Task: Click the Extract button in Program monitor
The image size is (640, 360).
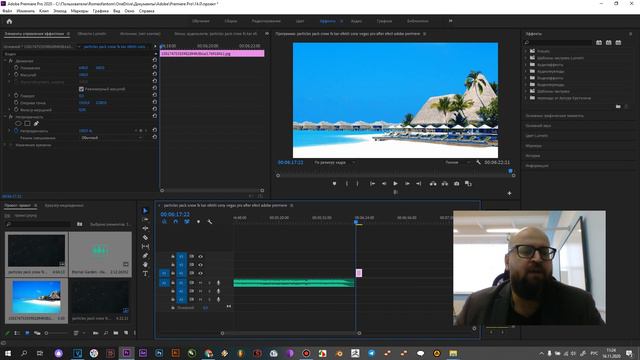Action: [x=445, y=184]
